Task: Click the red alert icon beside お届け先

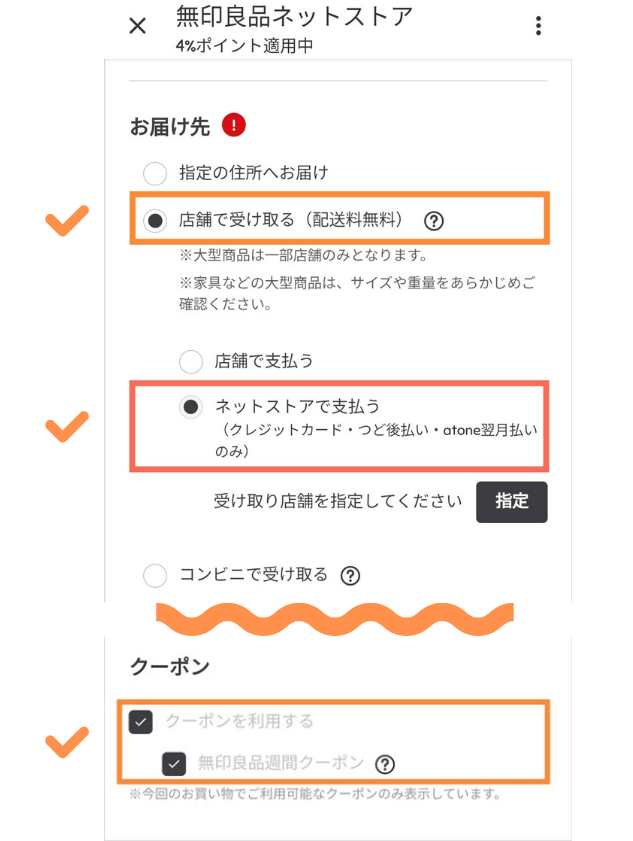Action: click(234, 125)
